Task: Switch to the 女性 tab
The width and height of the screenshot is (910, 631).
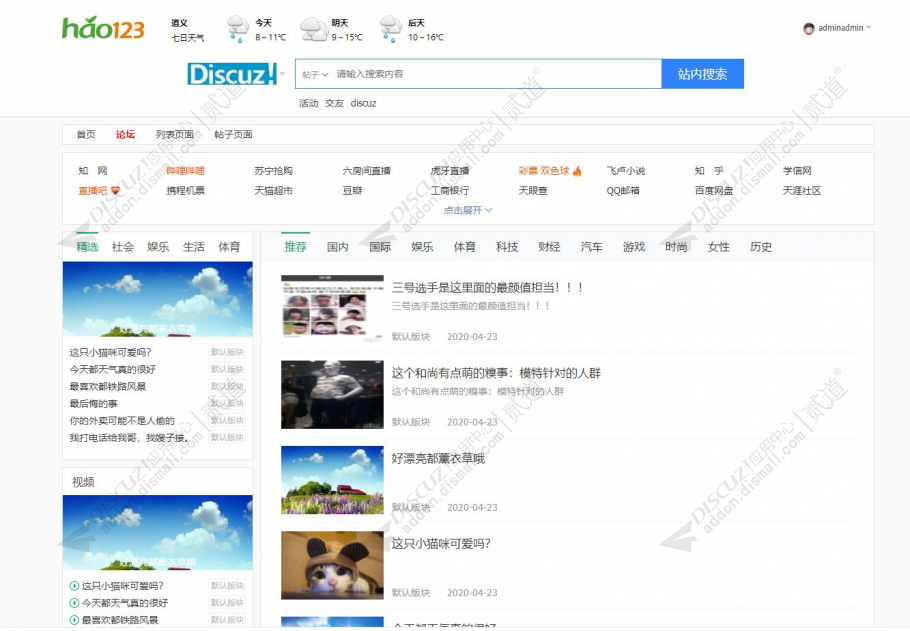Action: point(718,247)
